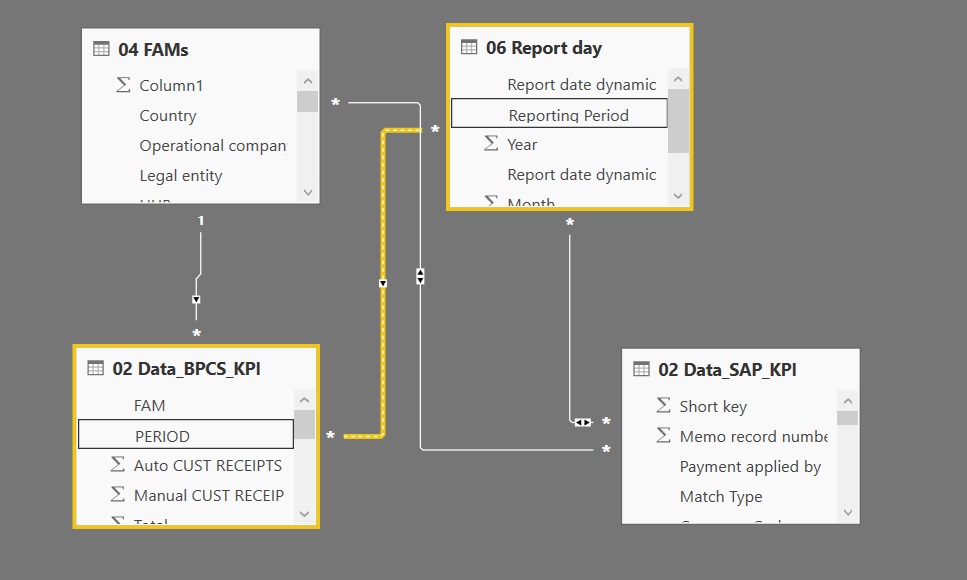The height and width of the screenshot is (580, 967).
Task: Click filter arrow on FAMs to BPCS relationship
Action: [196, 300]
